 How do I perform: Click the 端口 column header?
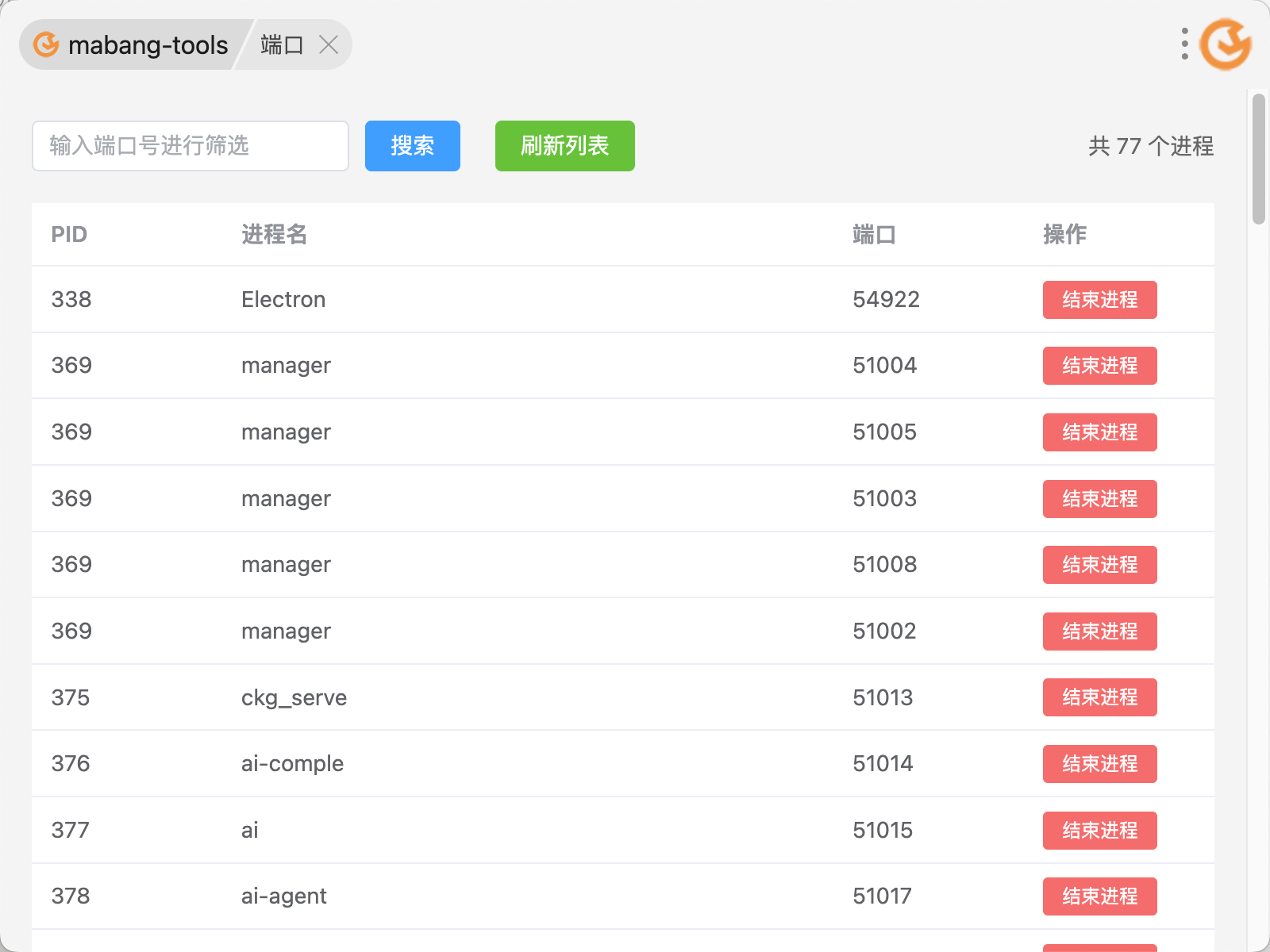tap(874, 234)
